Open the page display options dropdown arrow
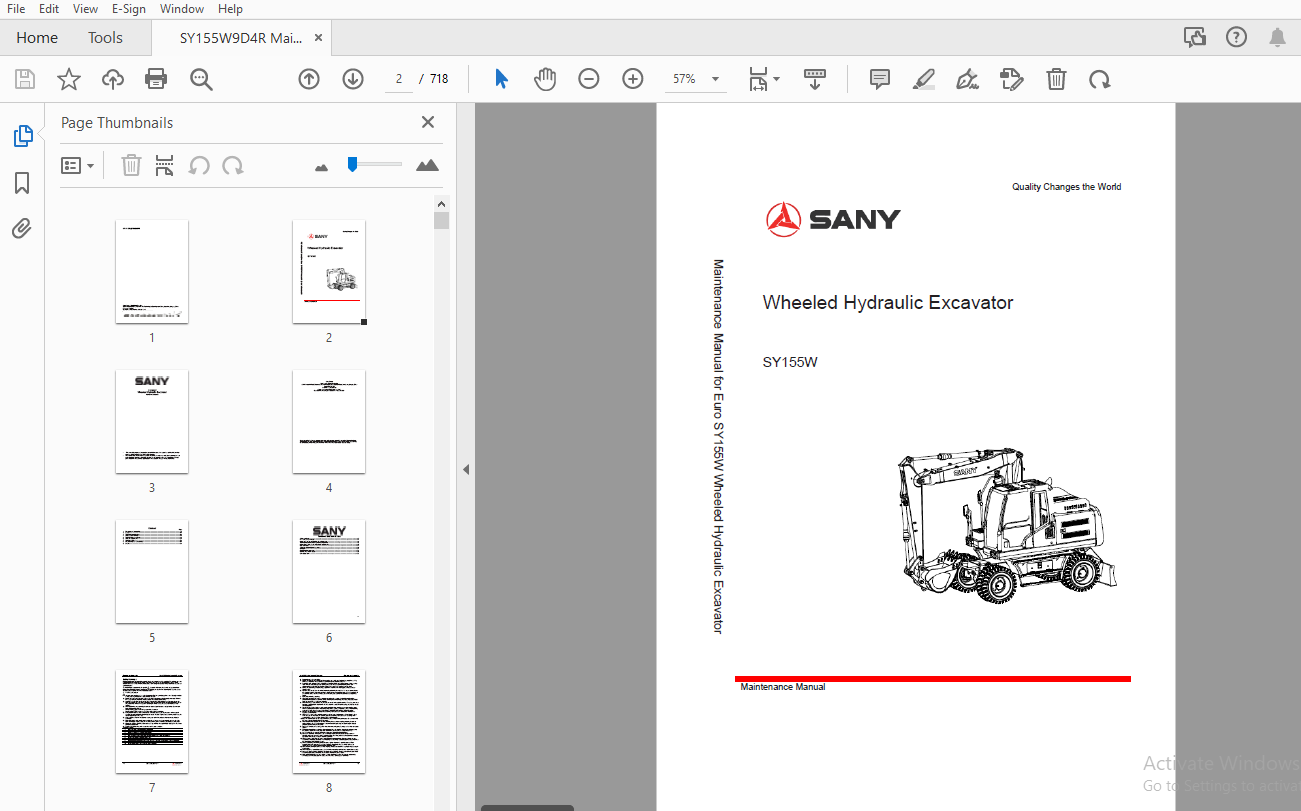Viewport: 1301px width, 811px height. pos(777,79)
